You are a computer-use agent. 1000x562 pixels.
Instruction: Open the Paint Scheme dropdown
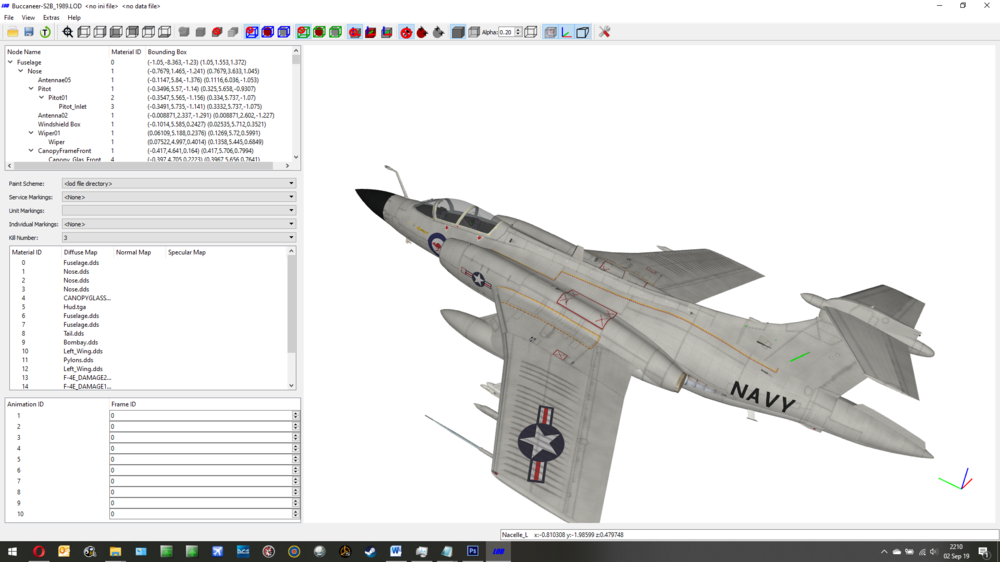(179, 184)
